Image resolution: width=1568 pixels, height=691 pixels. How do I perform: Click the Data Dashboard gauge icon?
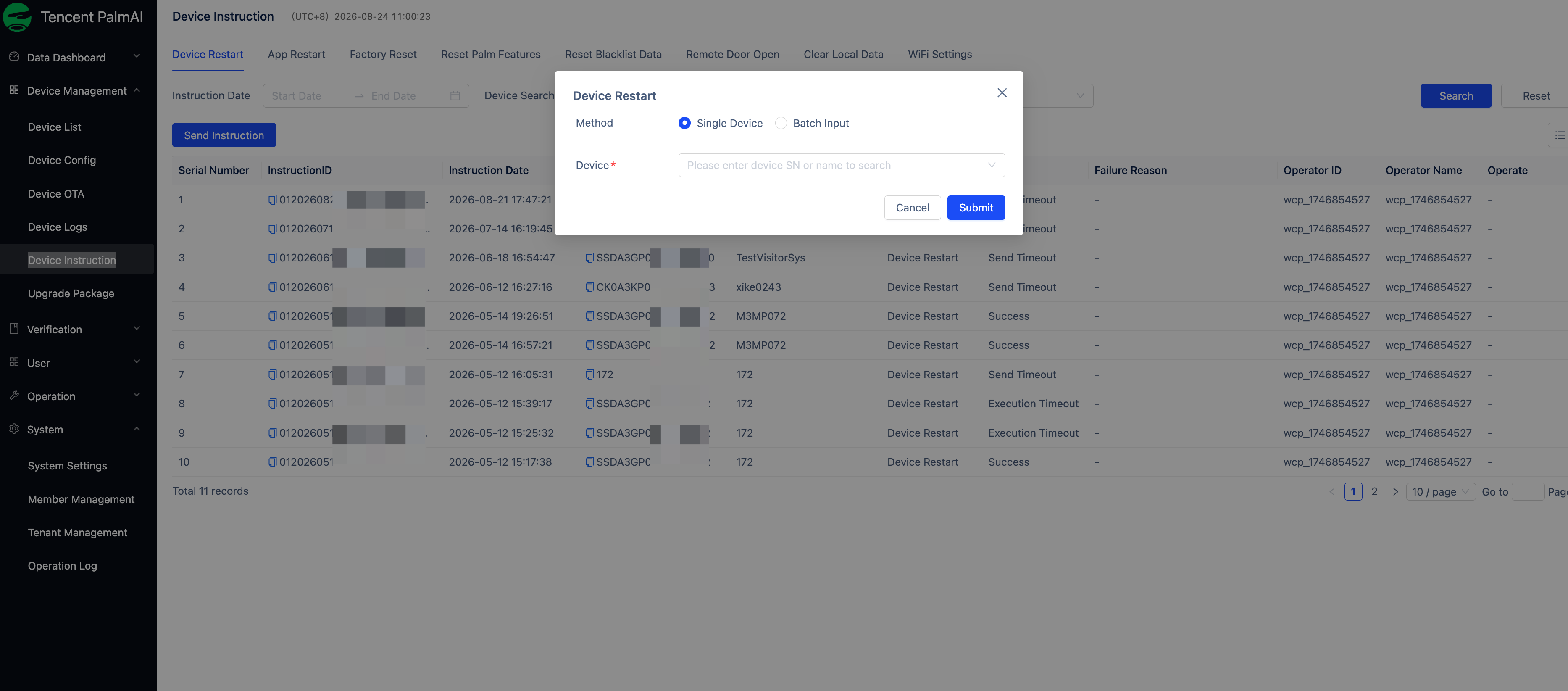point(14,57)
